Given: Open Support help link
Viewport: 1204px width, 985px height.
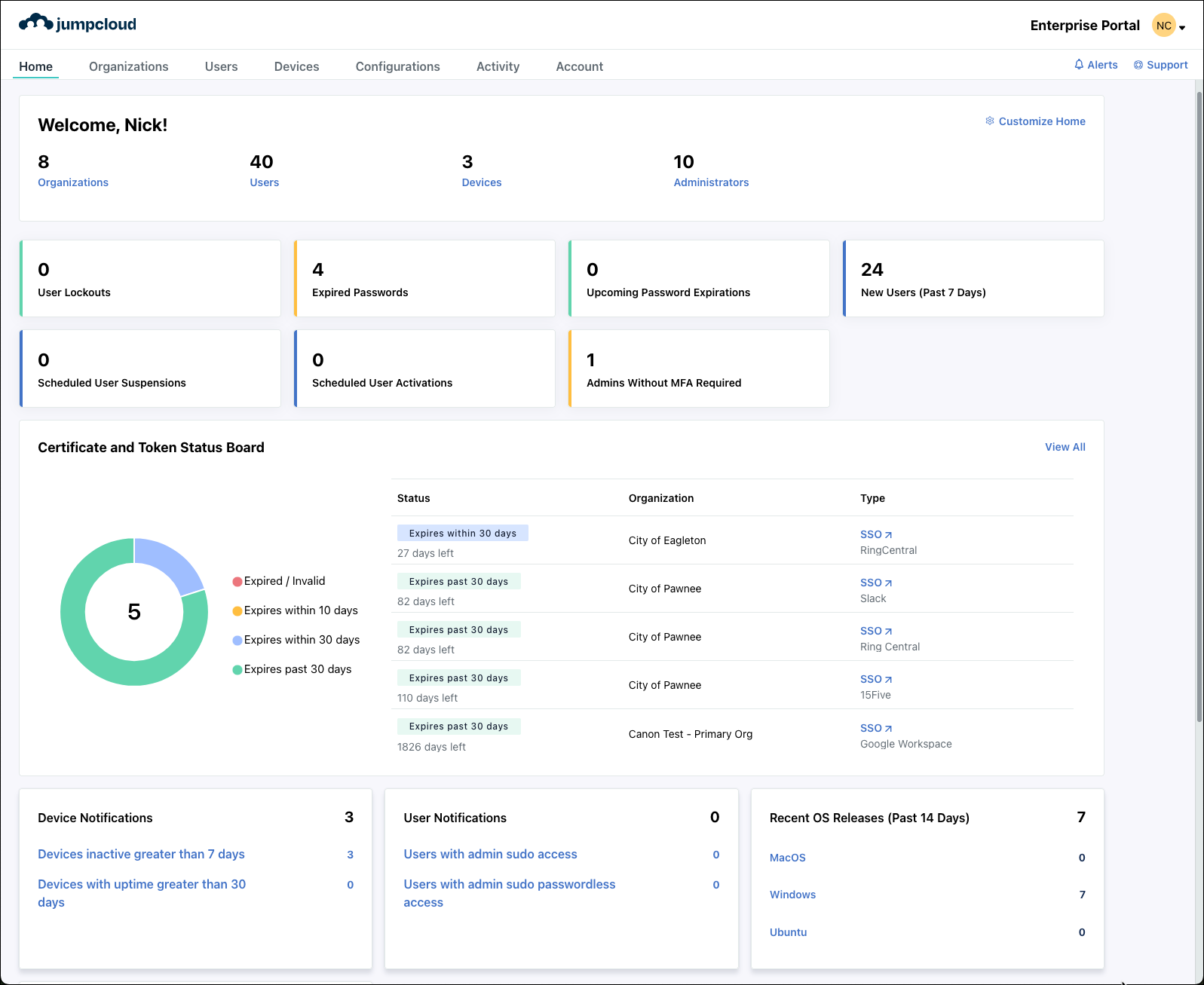Looking at the screenshot, I should tap(1160, 65).
